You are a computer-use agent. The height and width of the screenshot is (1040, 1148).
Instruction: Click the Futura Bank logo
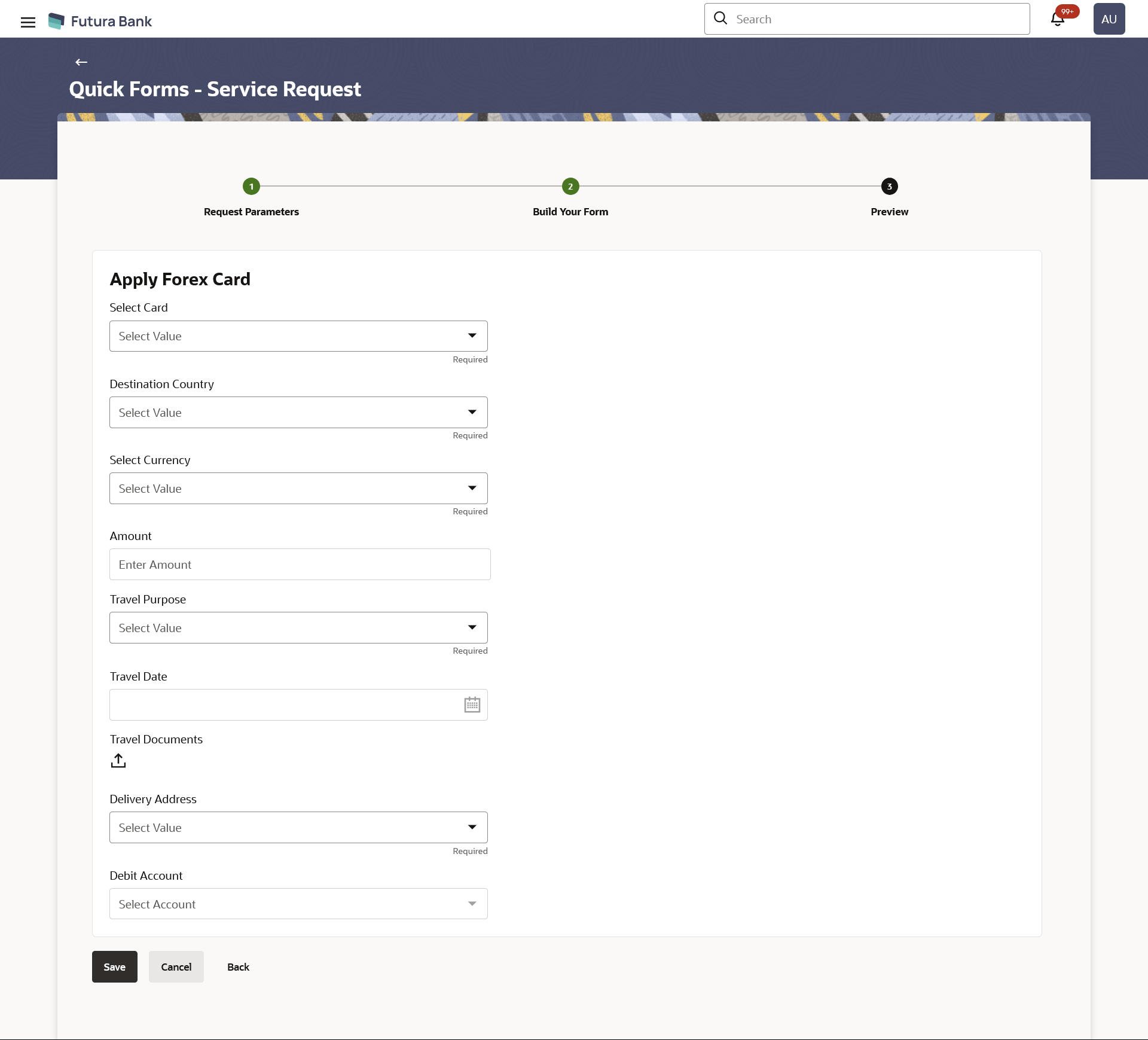pyautogui.click(x=100, y=22)
